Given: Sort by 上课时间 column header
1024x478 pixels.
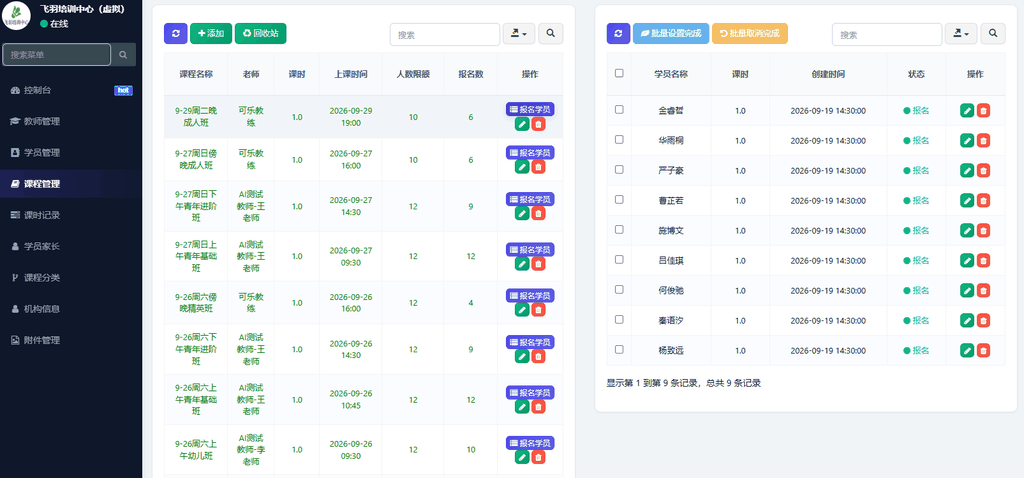Looking at the screenshot, I should click(351, 74).
